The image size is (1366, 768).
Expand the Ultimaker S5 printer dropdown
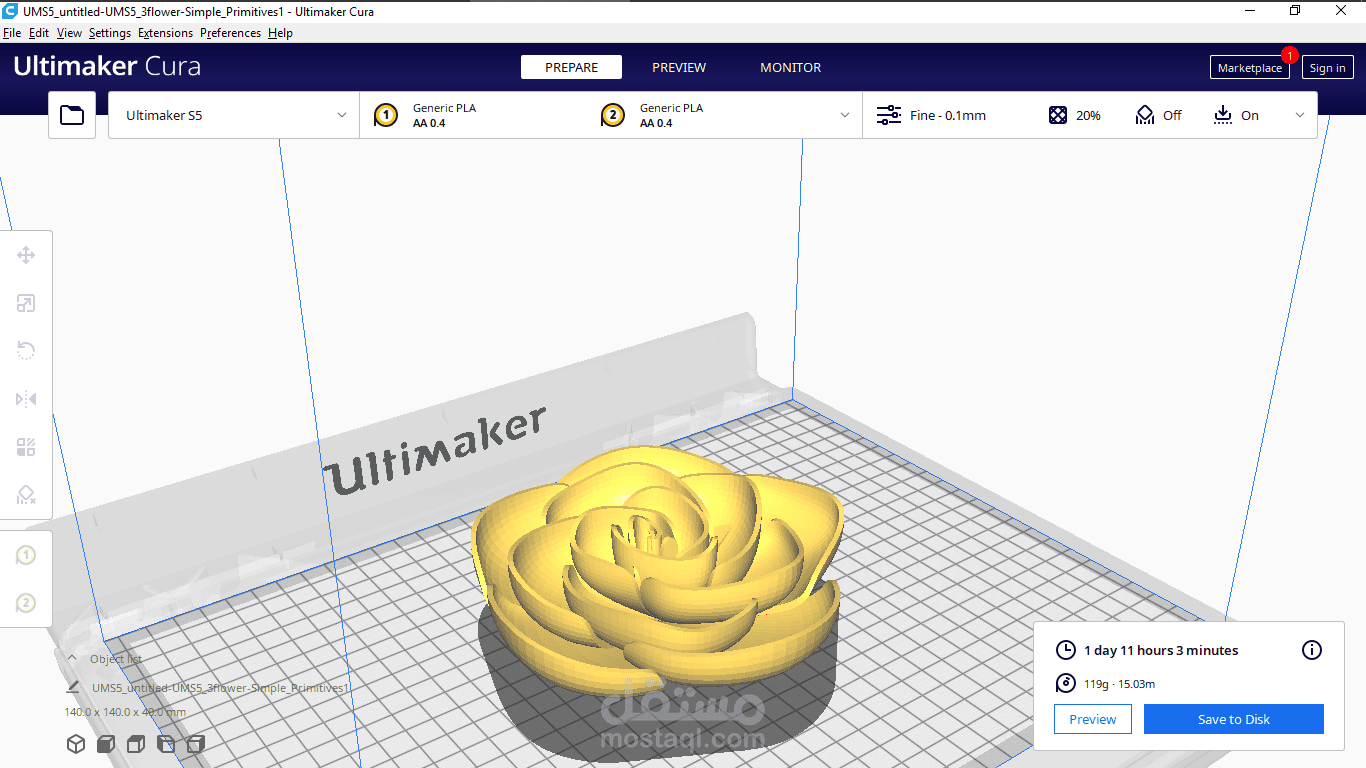[234, 115]
